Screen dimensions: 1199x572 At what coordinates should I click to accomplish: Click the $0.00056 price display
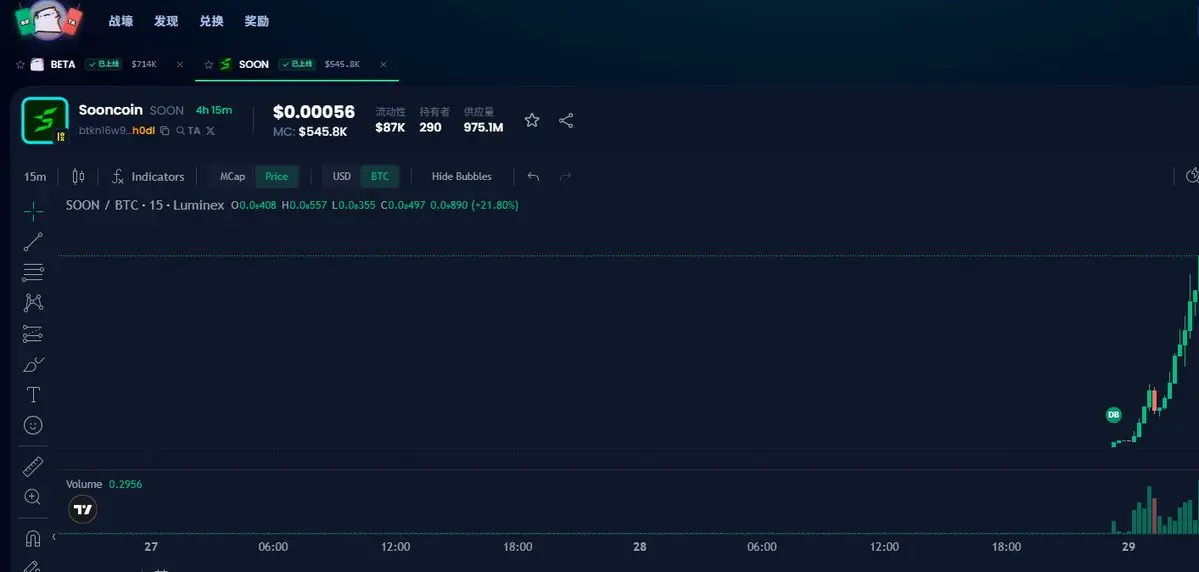tap(314, 112)
